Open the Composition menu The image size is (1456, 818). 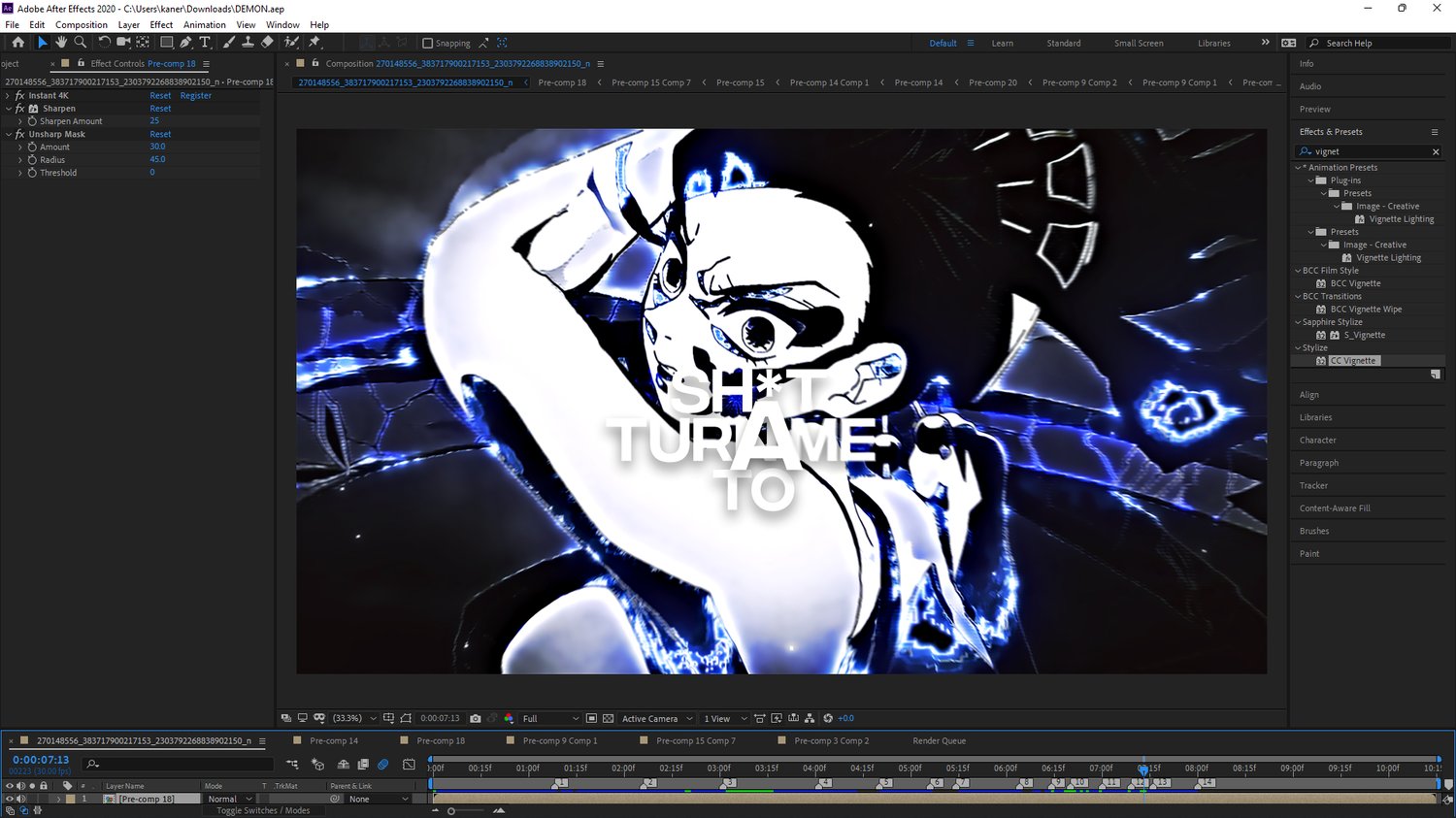(x=82, y=25)
